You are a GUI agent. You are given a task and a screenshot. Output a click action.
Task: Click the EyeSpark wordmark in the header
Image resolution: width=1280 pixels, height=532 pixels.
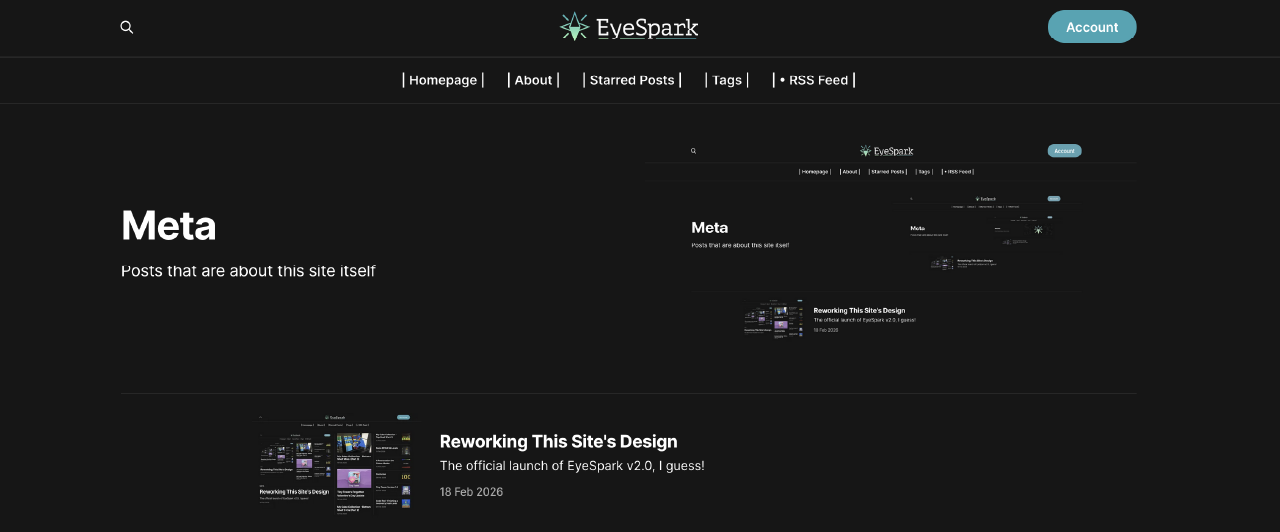click(x=647, y=28)
